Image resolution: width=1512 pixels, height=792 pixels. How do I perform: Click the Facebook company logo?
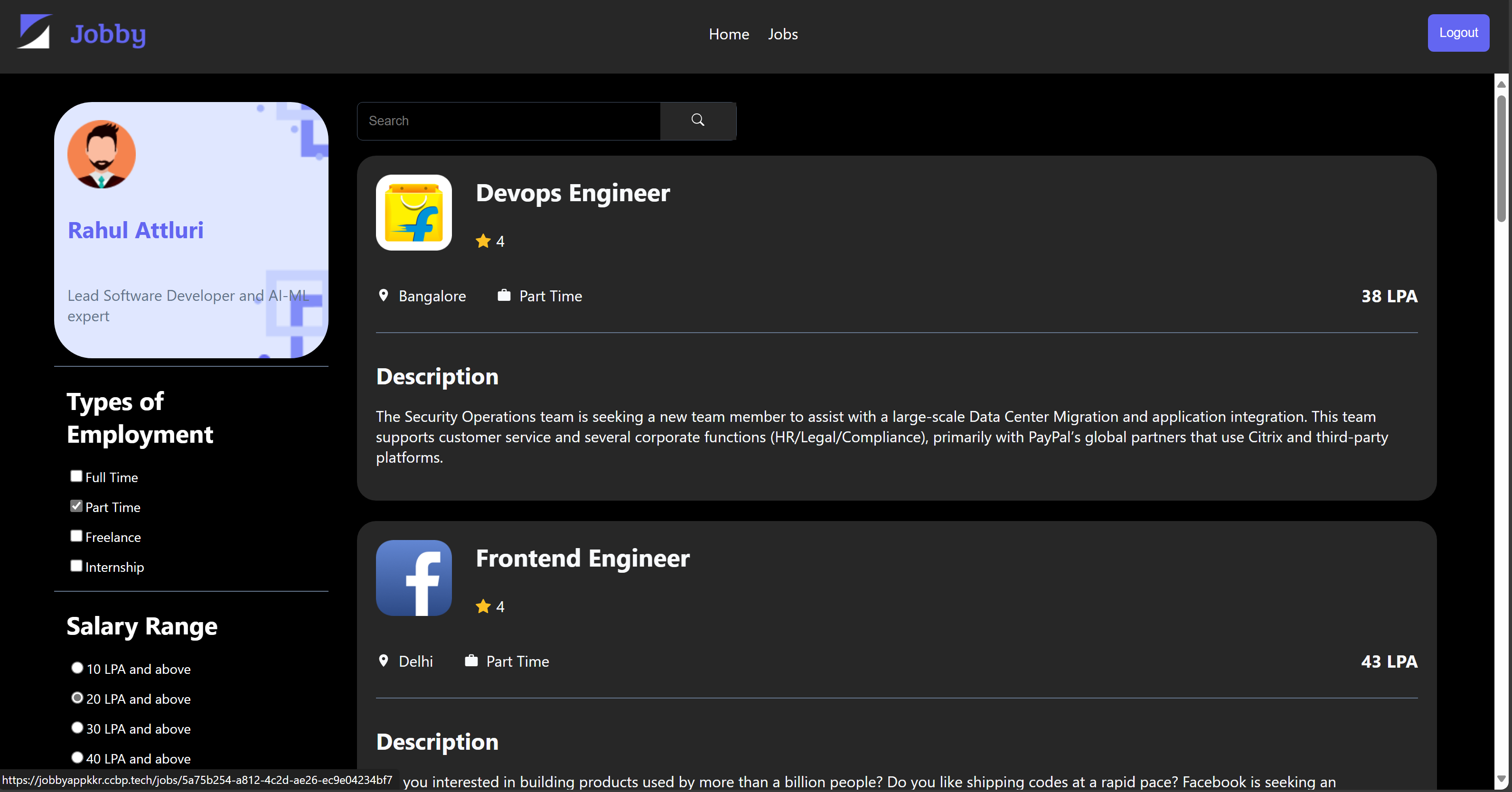click(413, 578)
